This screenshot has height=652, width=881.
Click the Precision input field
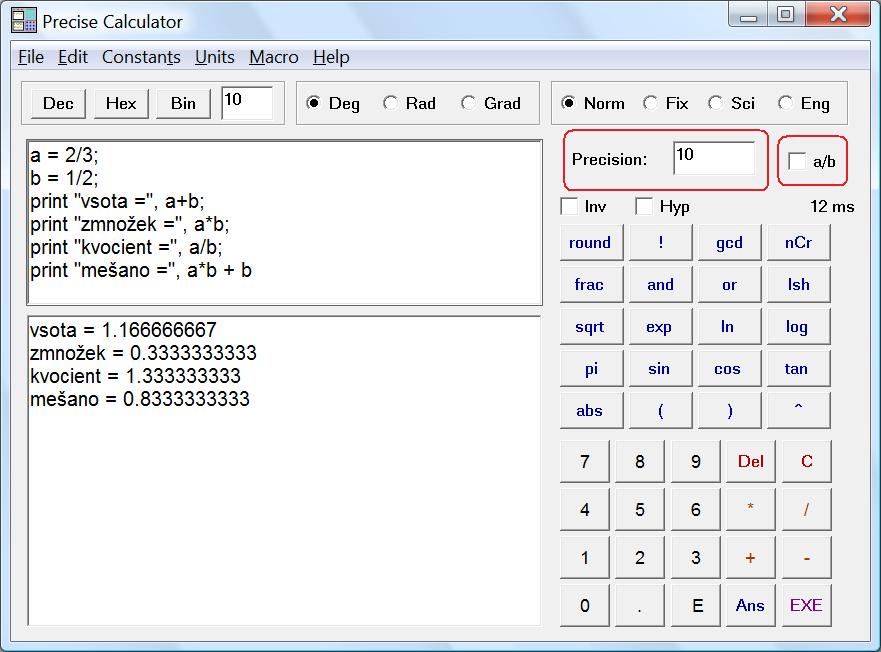(x=713, y=159)
